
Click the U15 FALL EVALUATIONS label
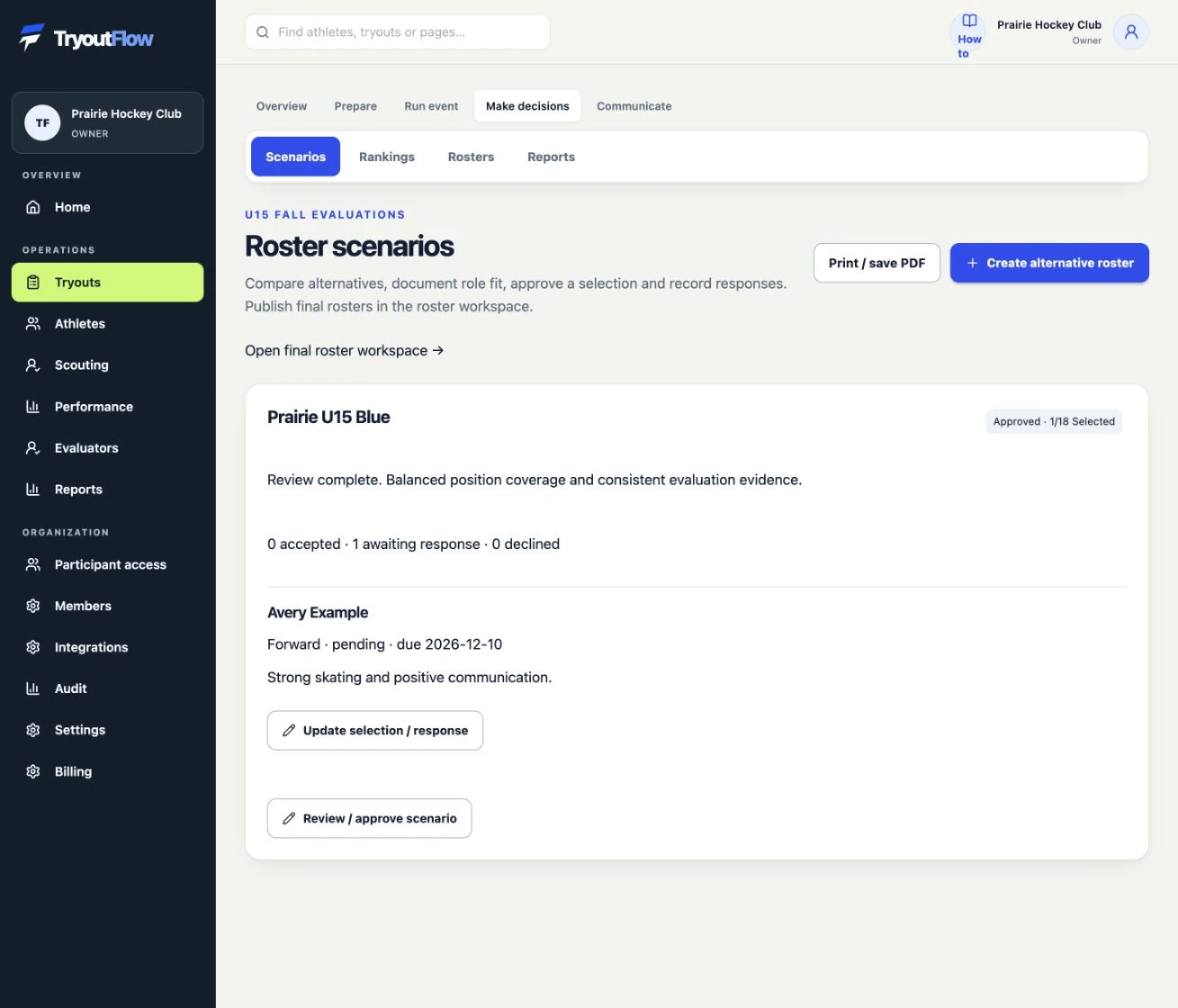coord(325,215)
